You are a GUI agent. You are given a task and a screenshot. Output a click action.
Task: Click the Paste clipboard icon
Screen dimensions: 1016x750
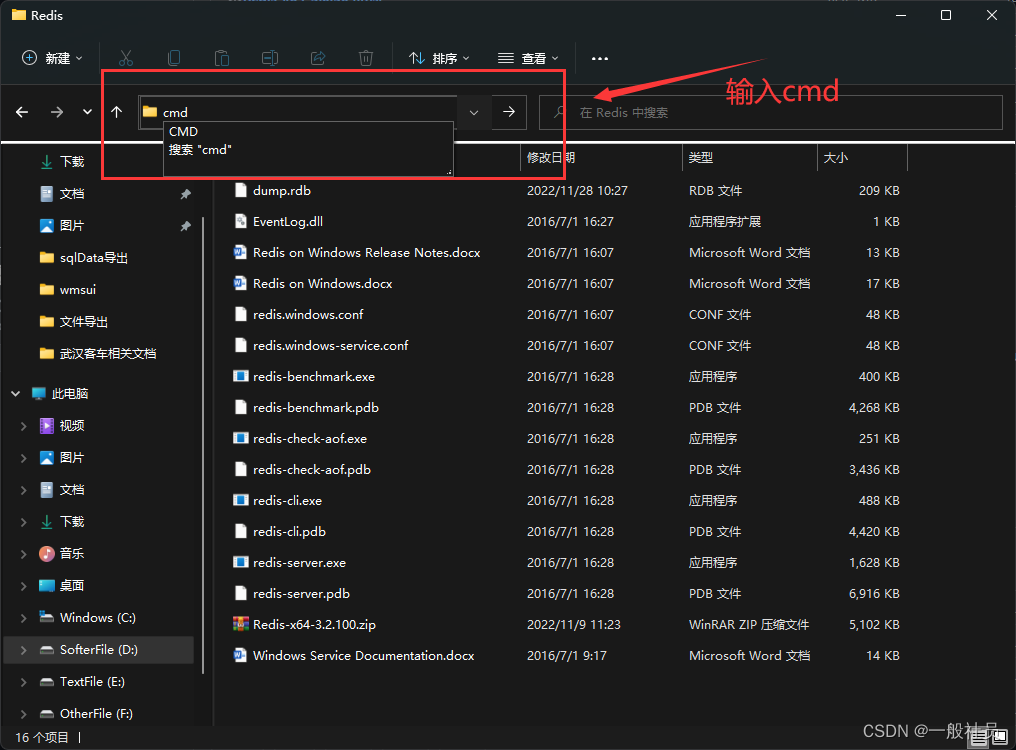[222, 58]
